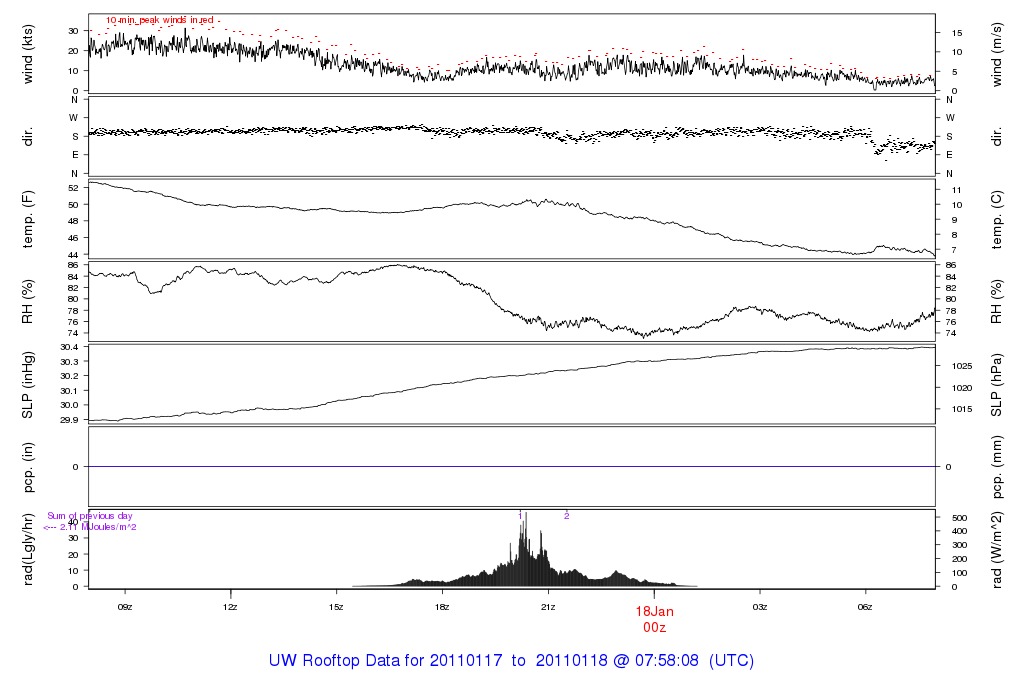Screen dimensions: 1024x700
Task: Click the red '00z' time label
Action: 654,628
